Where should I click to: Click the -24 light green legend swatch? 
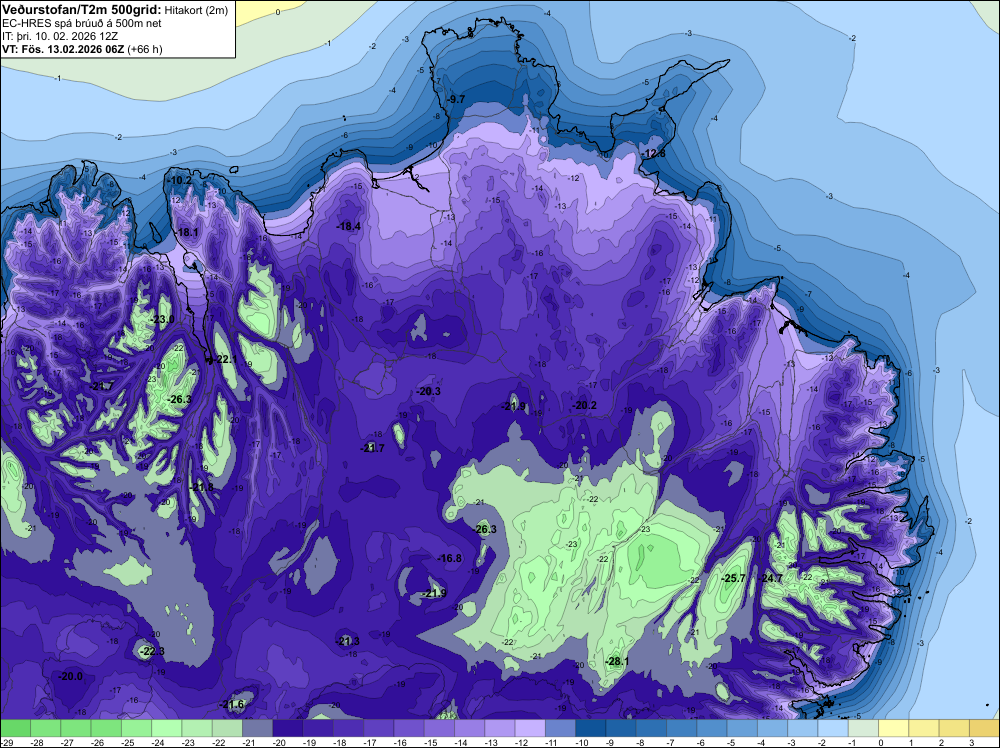point(166,728)
